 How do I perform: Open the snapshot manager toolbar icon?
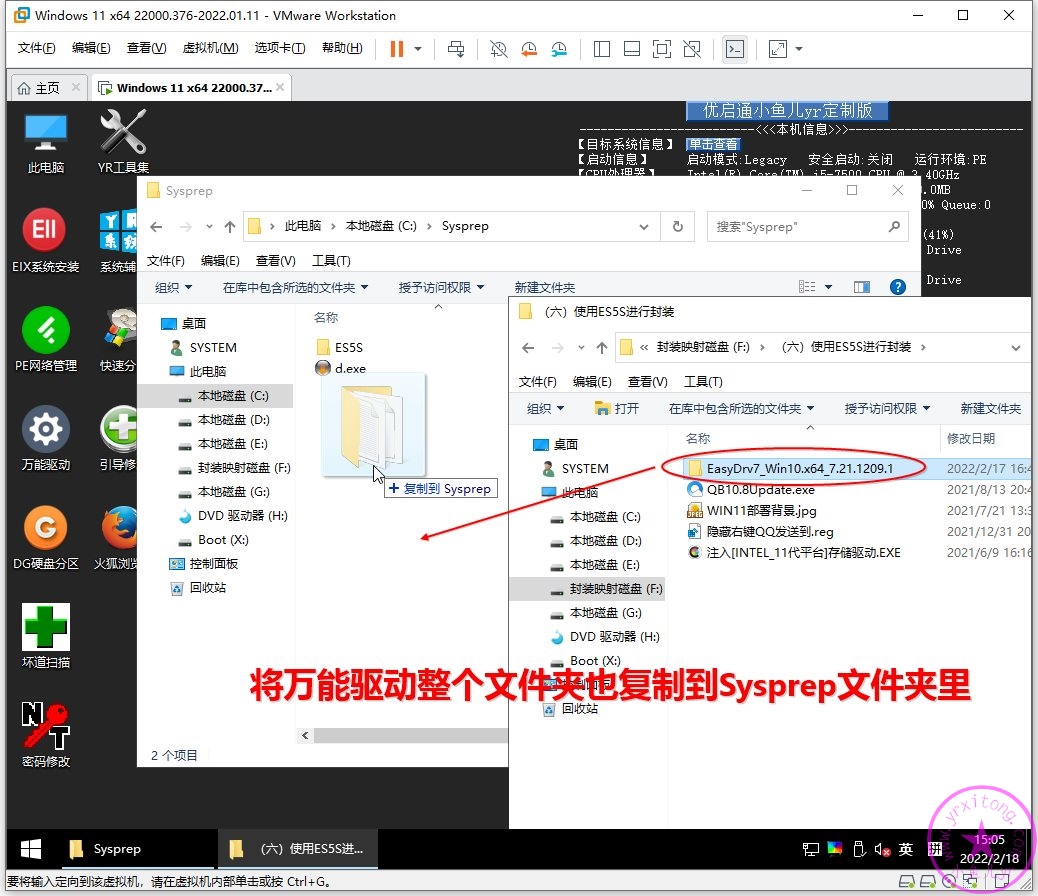pos(559,49)
